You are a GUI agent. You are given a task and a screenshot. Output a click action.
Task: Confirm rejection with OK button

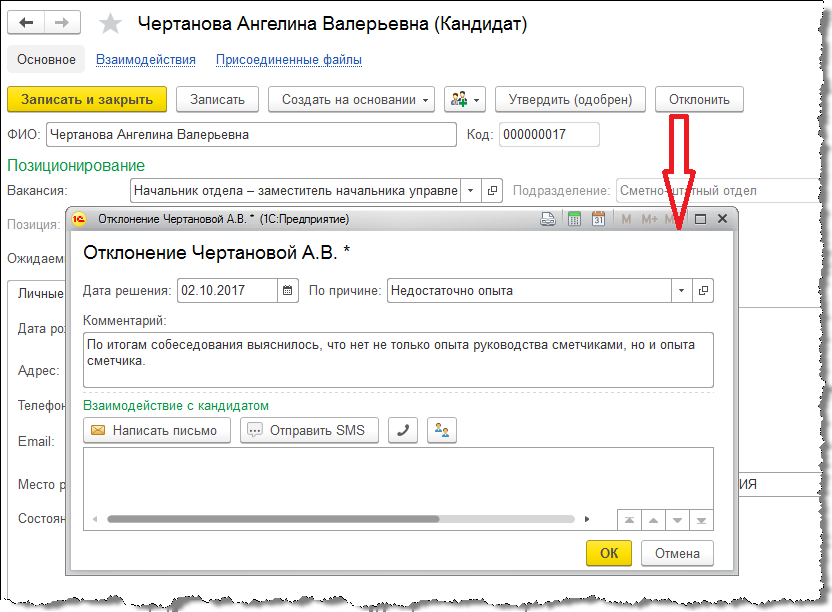coord(608,553)
